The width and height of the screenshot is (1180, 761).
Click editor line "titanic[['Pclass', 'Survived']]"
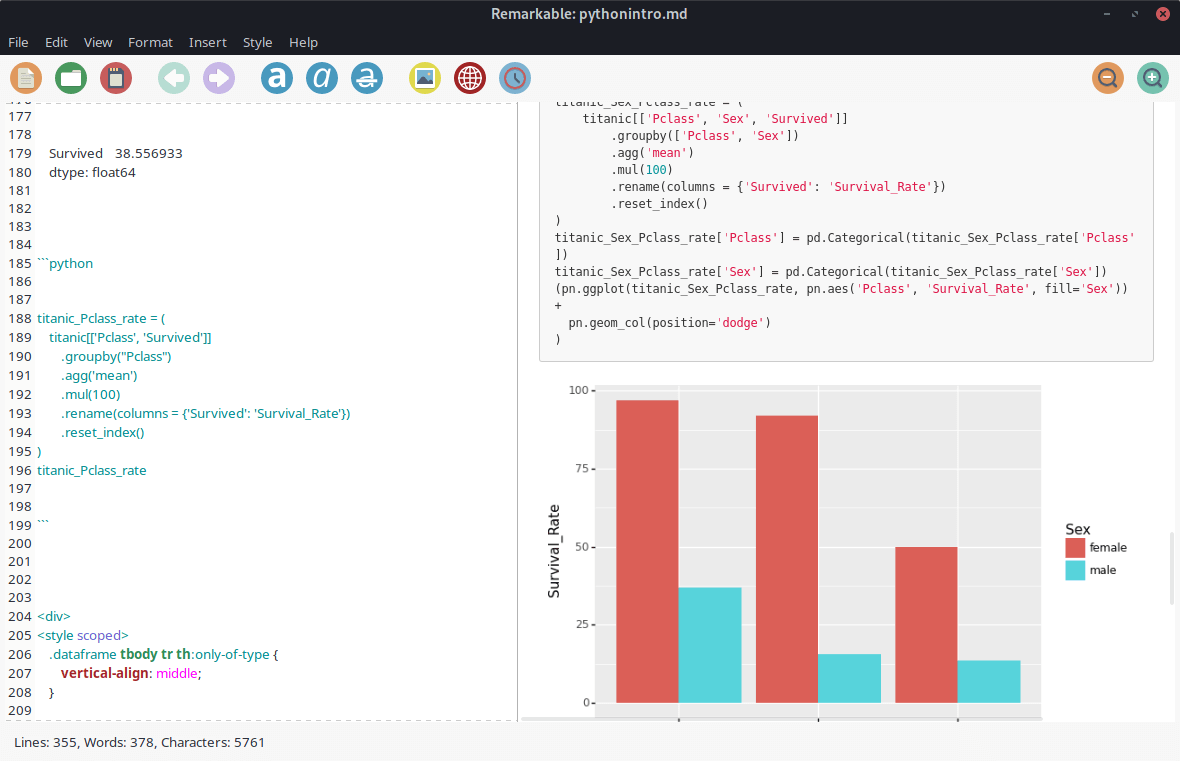point(130,337)
